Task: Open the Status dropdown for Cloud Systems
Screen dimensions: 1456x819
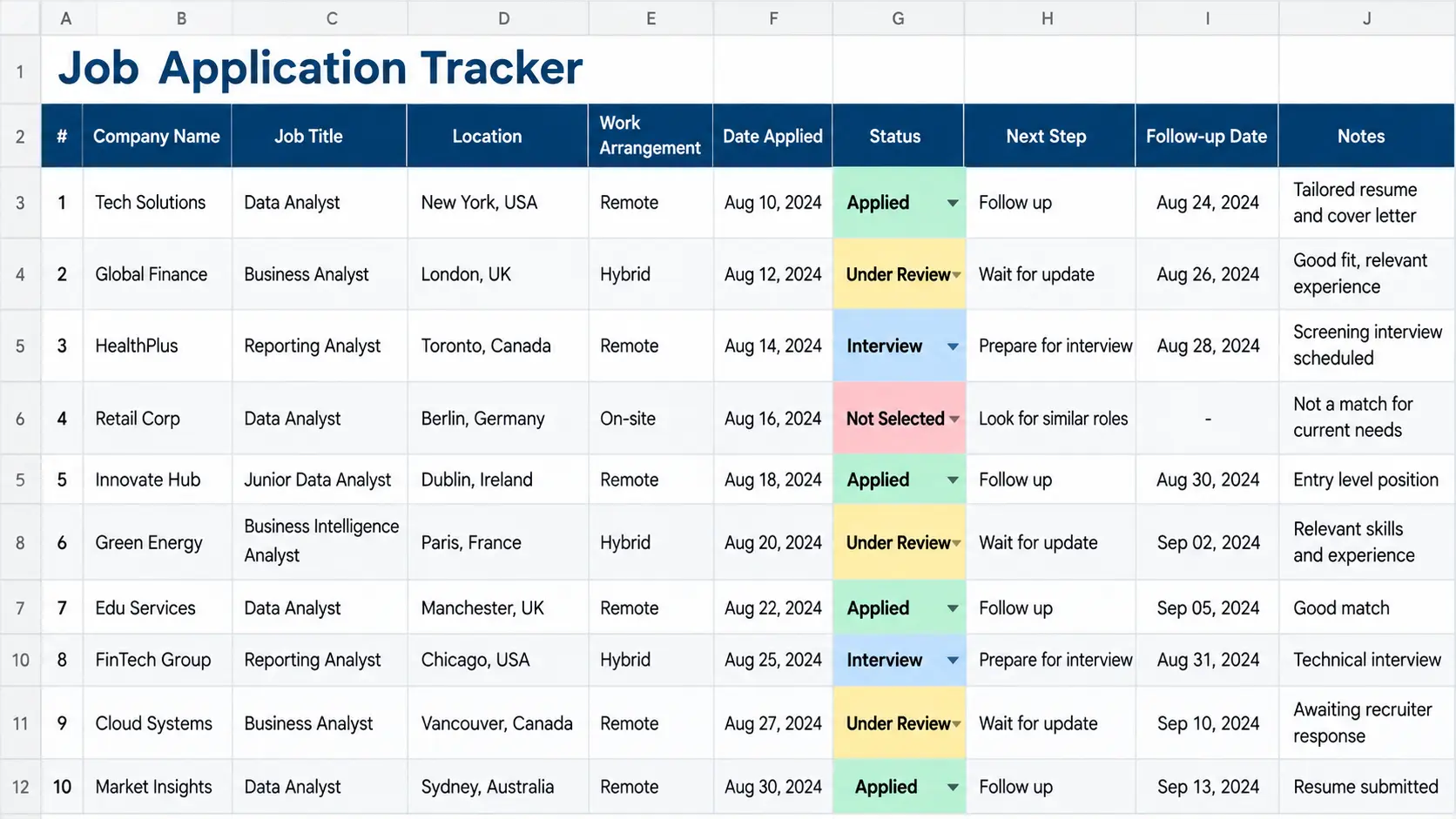Action: (x=956, y=724)
